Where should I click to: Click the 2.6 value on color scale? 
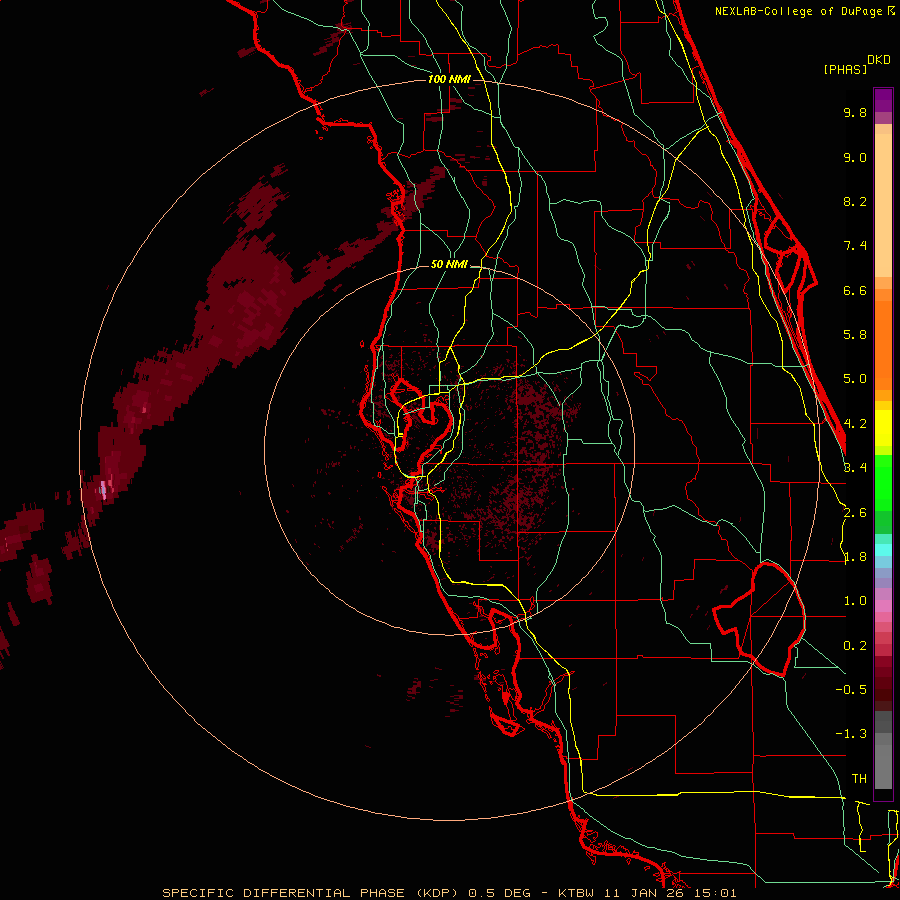(x=855, y=513)
